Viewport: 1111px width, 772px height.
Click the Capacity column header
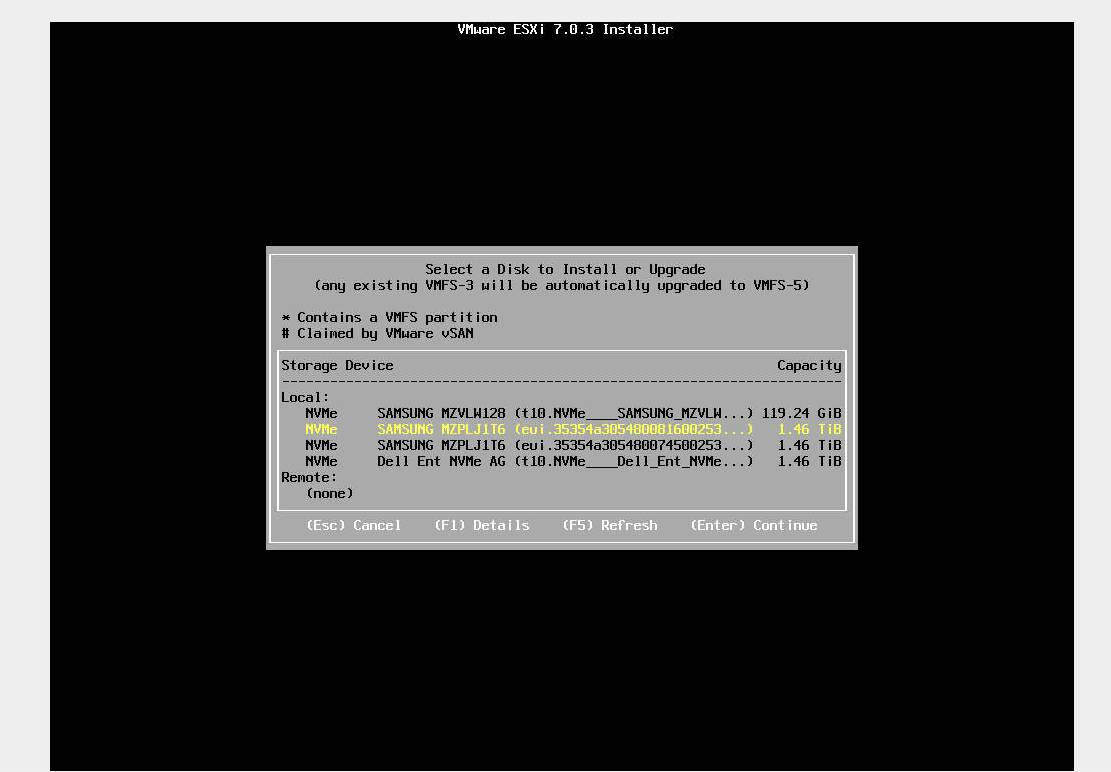[x=809, y=365]
